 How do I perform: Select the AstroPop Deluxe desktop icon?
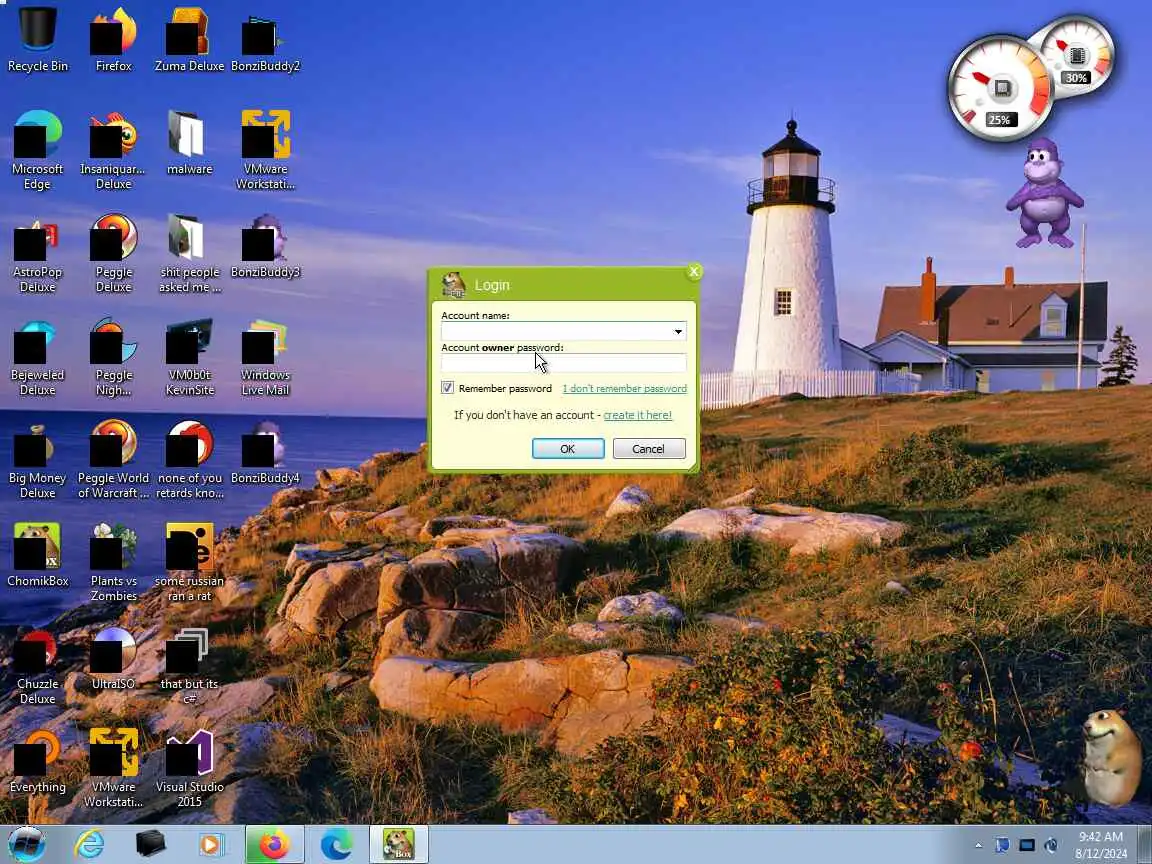pyautogui.click(x=37, y=253)
